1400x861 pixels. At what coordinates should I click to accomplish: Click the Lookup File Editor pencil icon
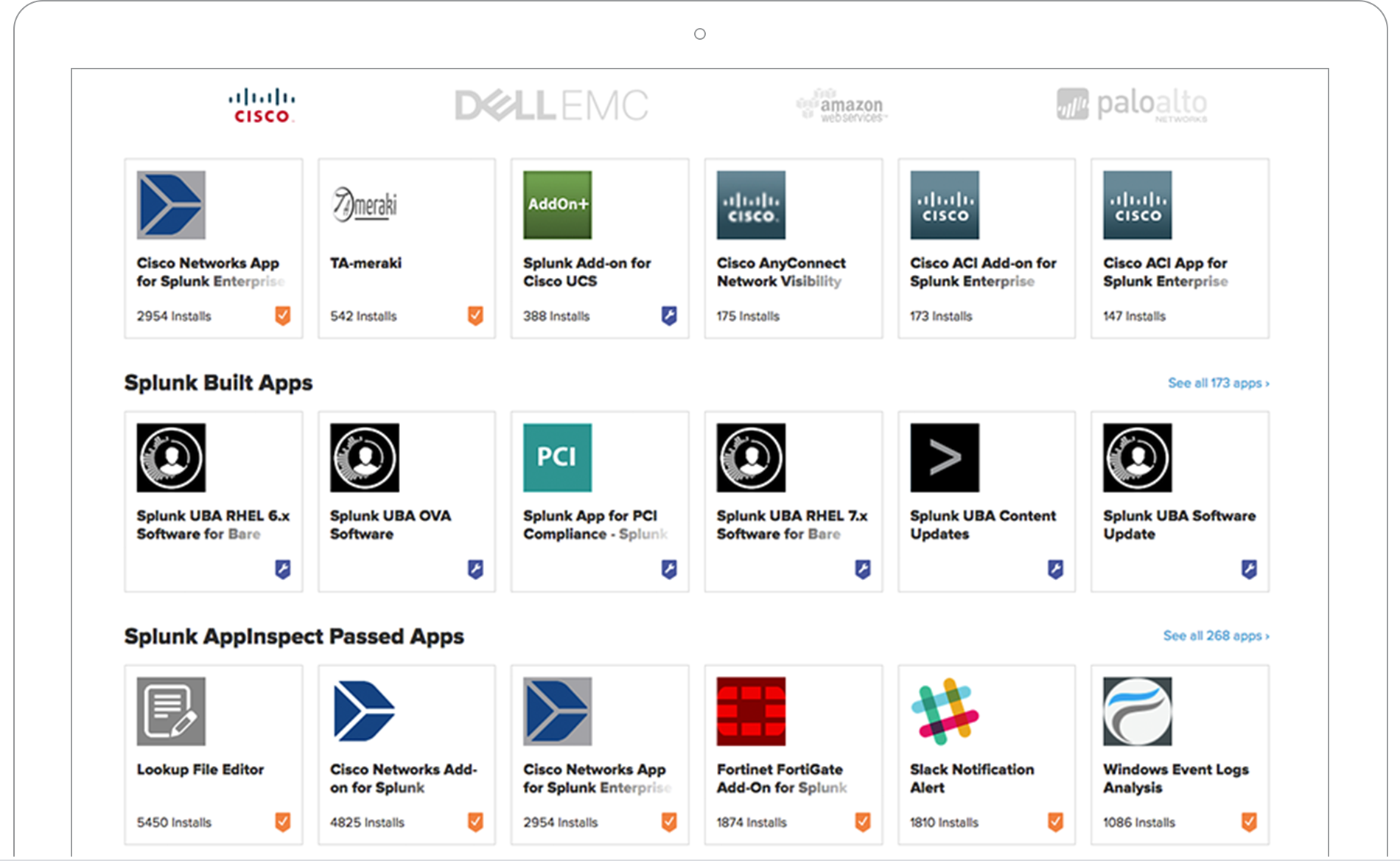click(x=171, y=711)
